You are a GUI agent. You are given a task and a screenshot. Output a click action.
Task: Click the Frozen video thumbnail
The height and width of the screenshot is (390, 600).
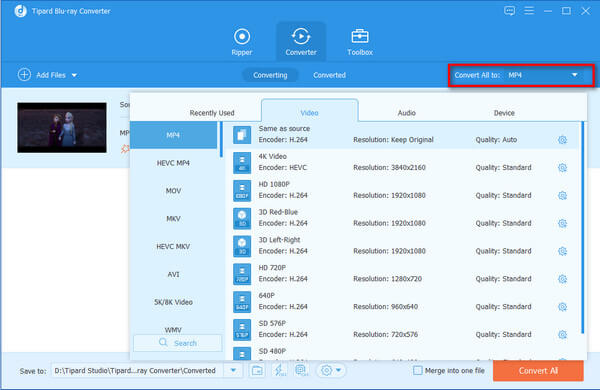click(62, 127)
